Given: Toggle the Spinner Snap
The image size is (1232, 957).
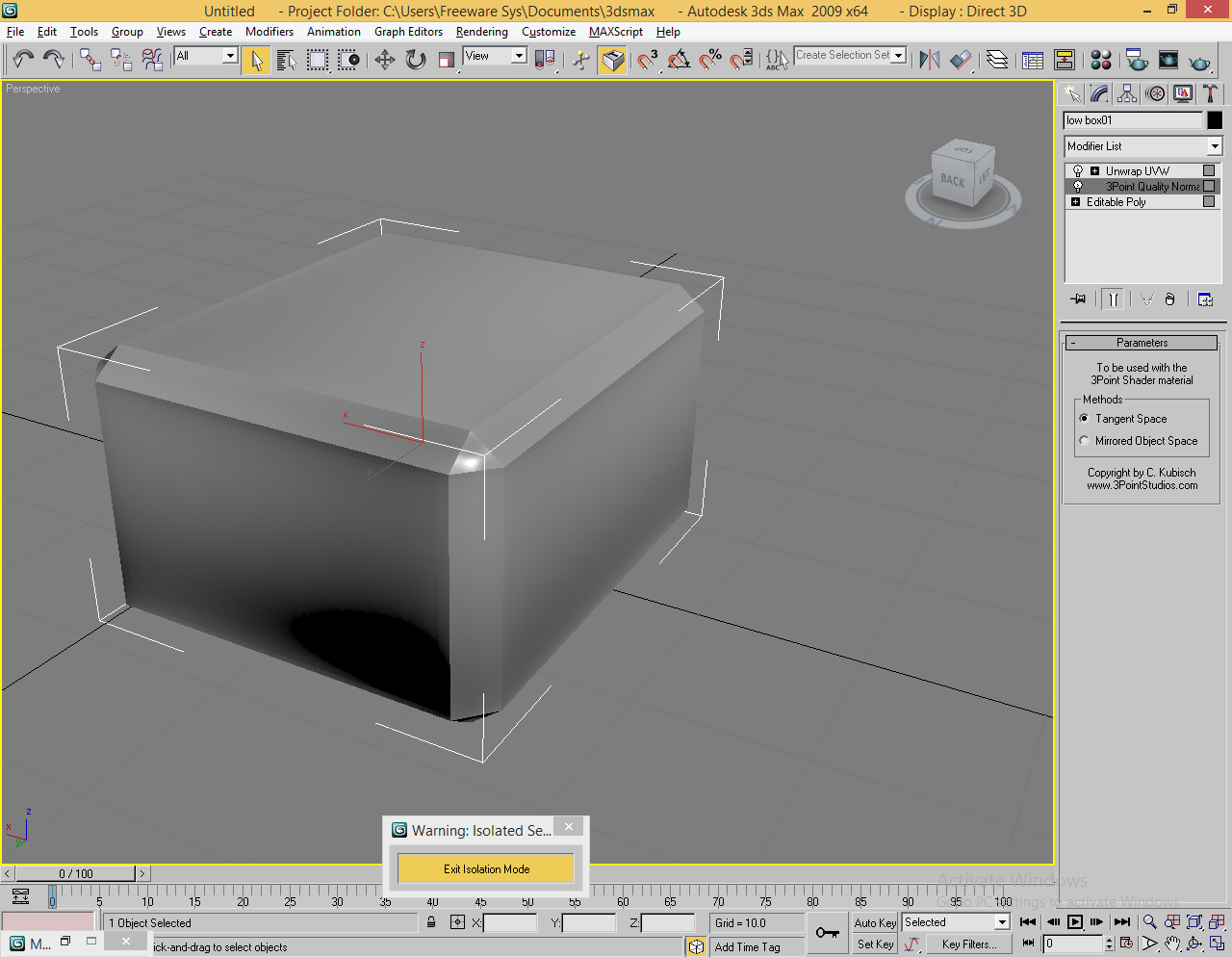Looking at the screenshot, I should [741, 60].
